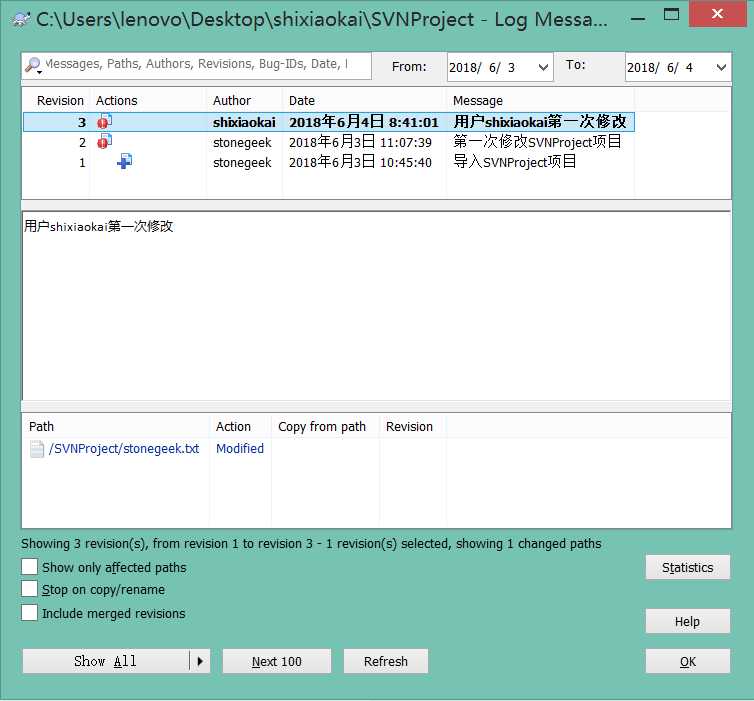Click the TortoiseSVN title bar icon
The width and height of the screenshot is (754, 701).
[x=20, y=20]
